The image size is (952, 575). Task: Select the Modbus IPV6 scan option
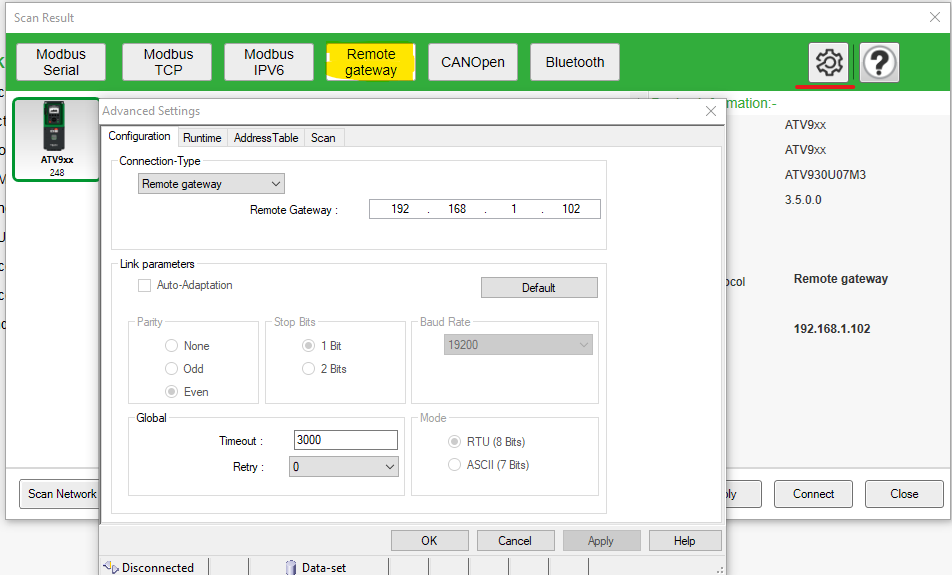[269, 62]
